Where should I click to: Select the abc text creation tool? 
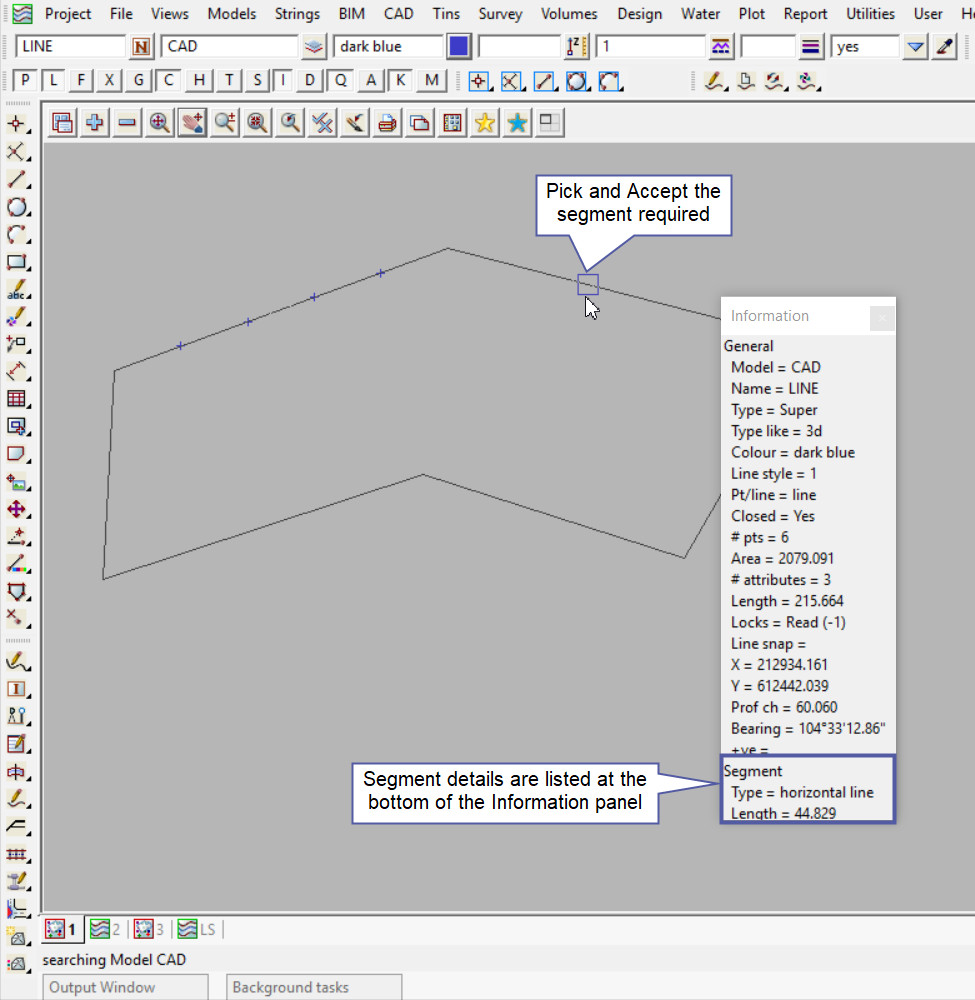16,291
